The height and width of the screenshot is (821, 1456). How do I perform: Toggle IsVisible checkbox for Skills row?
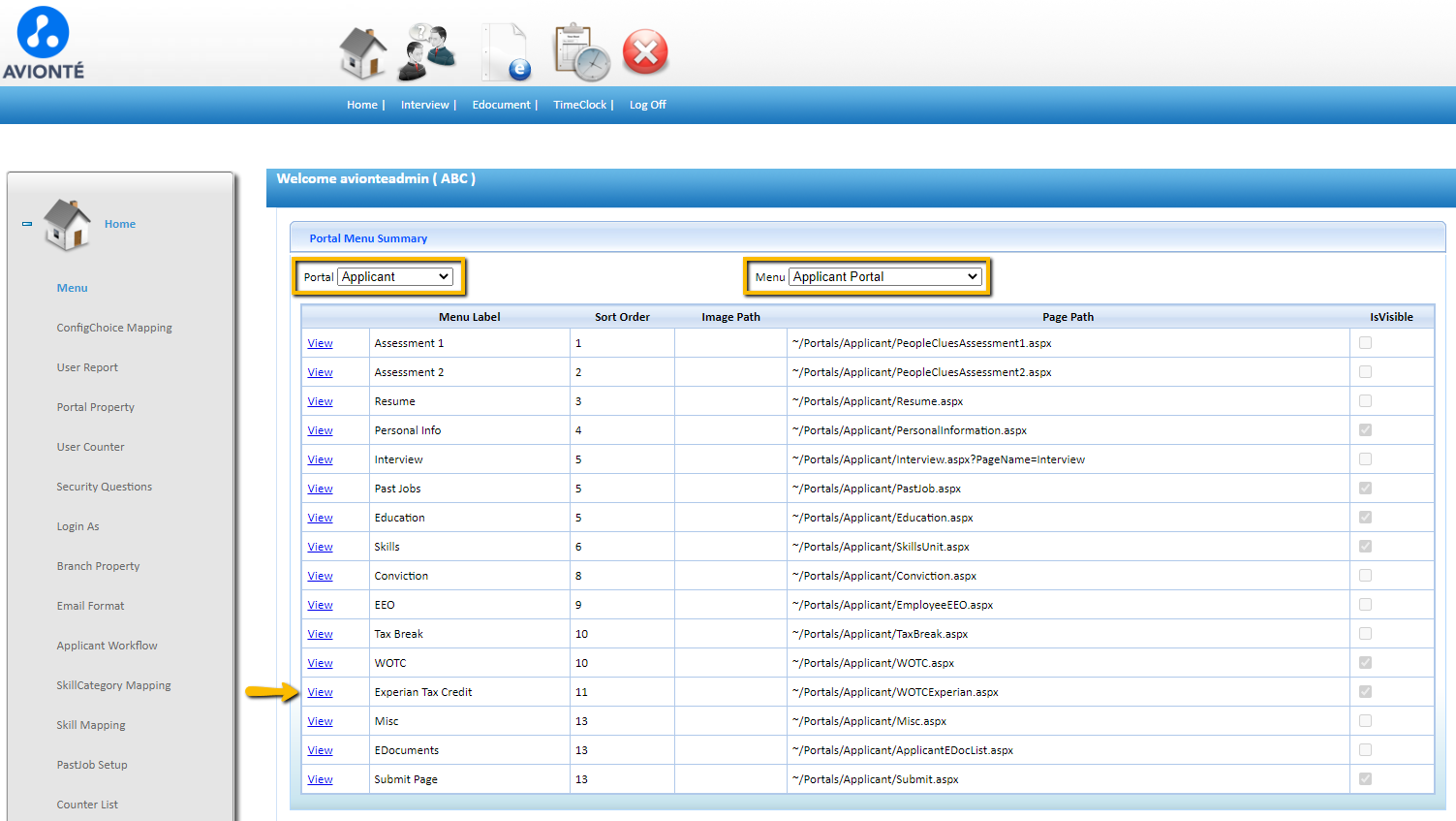click(1365, 546)
